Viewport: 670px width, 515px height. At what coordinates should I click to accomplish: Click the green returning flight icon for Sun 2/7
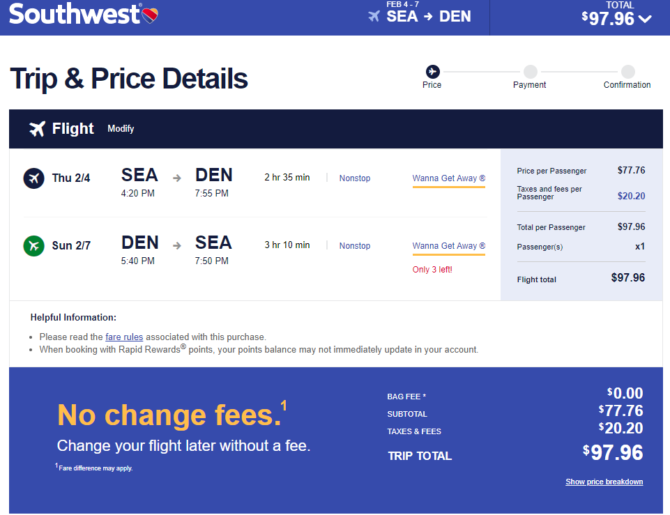coord(34,246)
